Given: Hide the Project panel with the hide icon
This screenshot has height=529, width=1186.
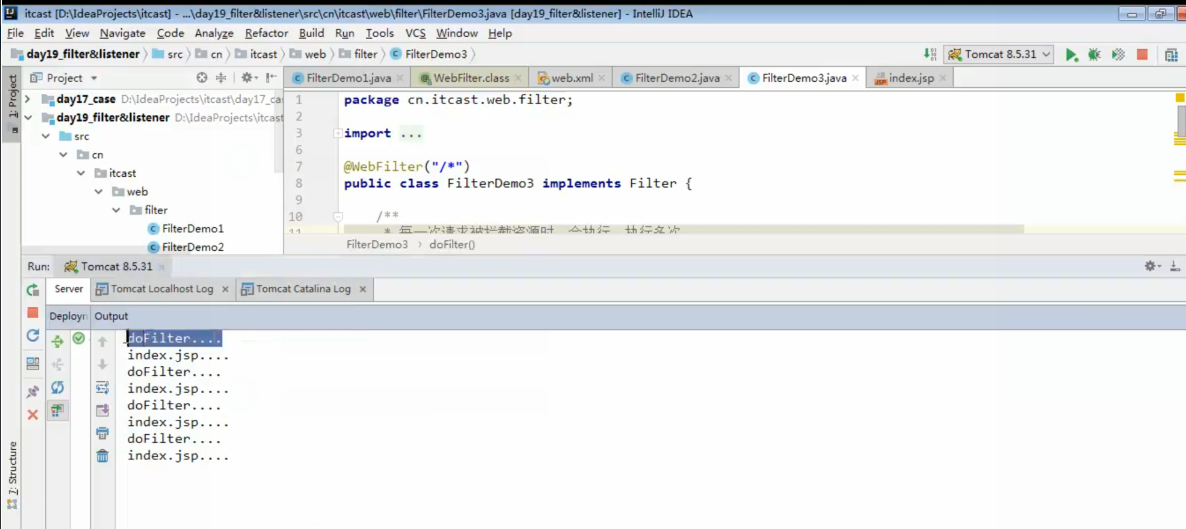Looking at the screenshot, I should coord(272,78).
